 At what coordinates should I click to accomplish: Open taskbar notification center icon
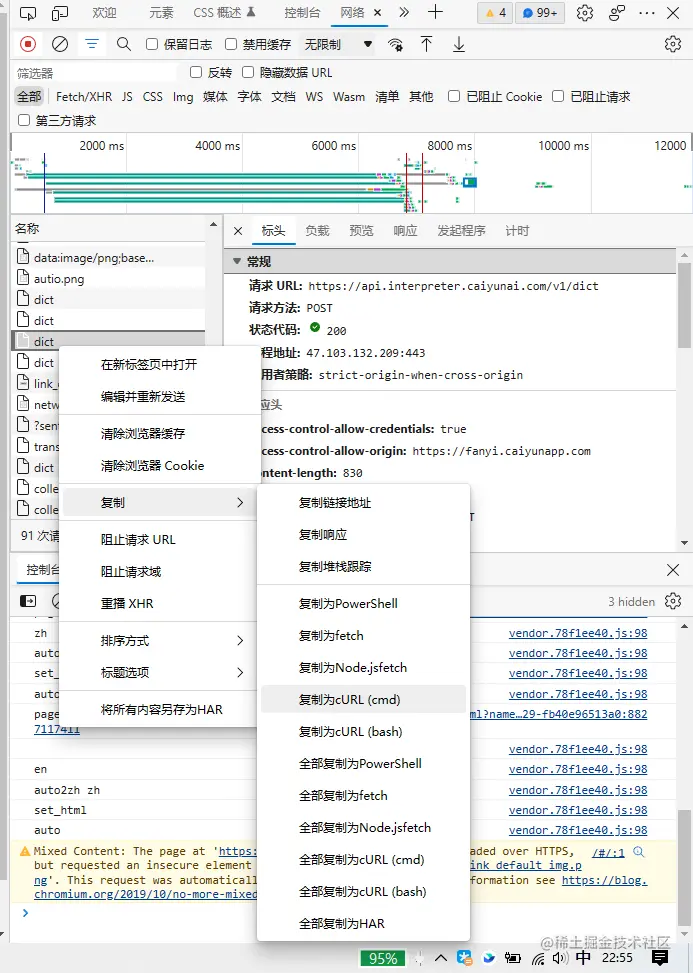[x=660, y=957]
